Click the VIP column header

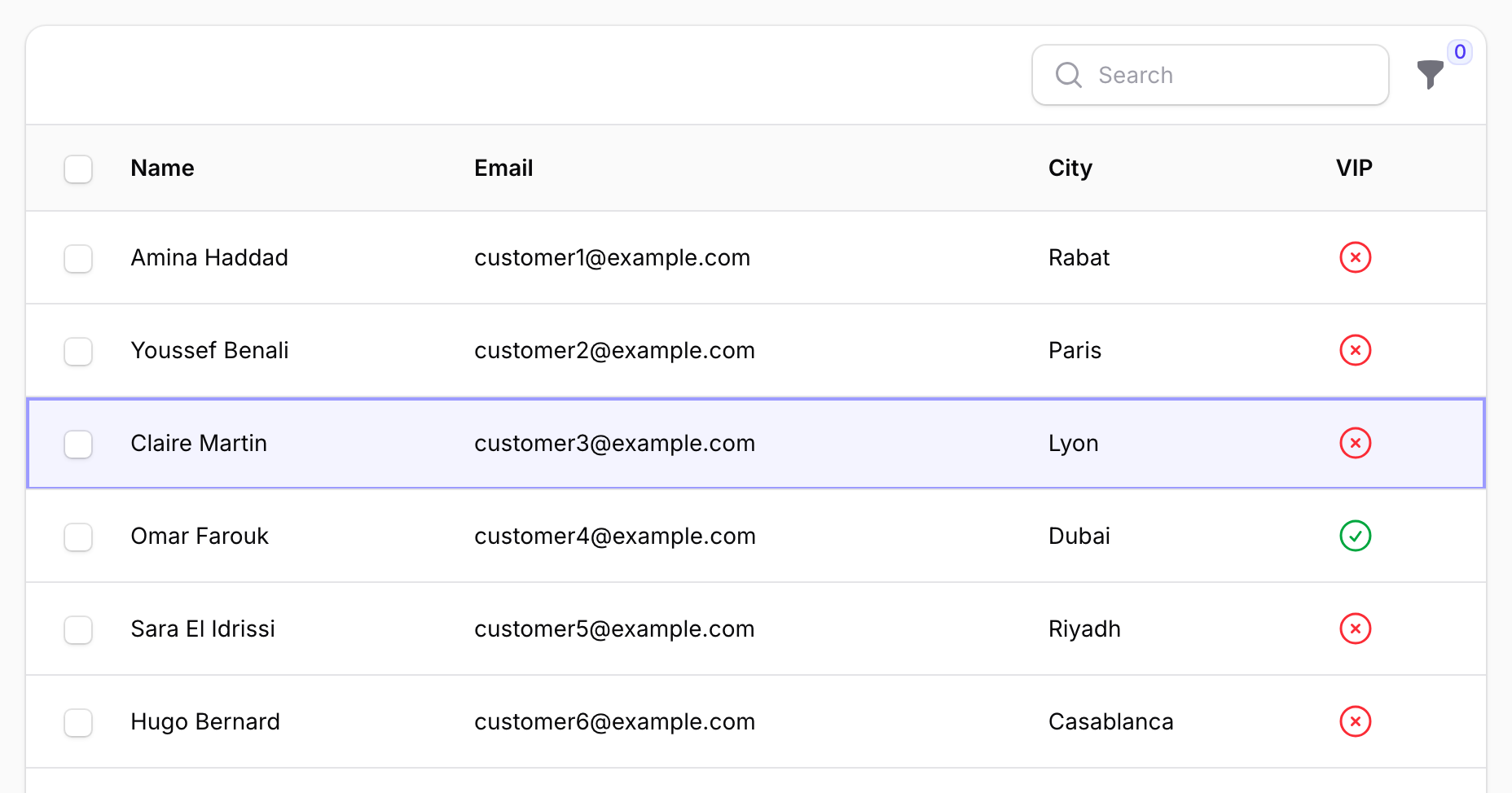pyautogui.click(x=1354, y=168)
